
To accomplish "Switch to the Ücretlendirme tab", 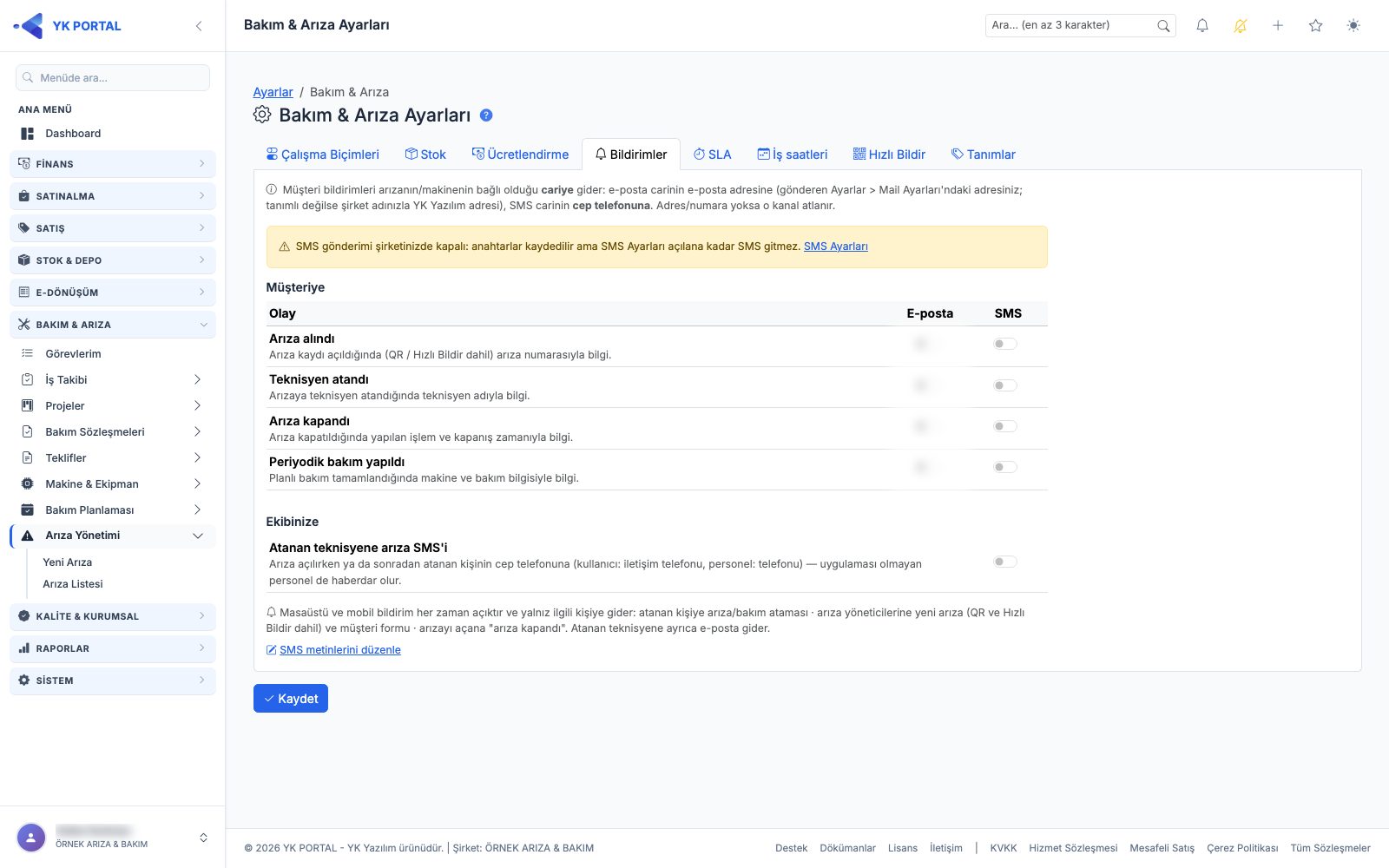I will click(x=520, y=155).
